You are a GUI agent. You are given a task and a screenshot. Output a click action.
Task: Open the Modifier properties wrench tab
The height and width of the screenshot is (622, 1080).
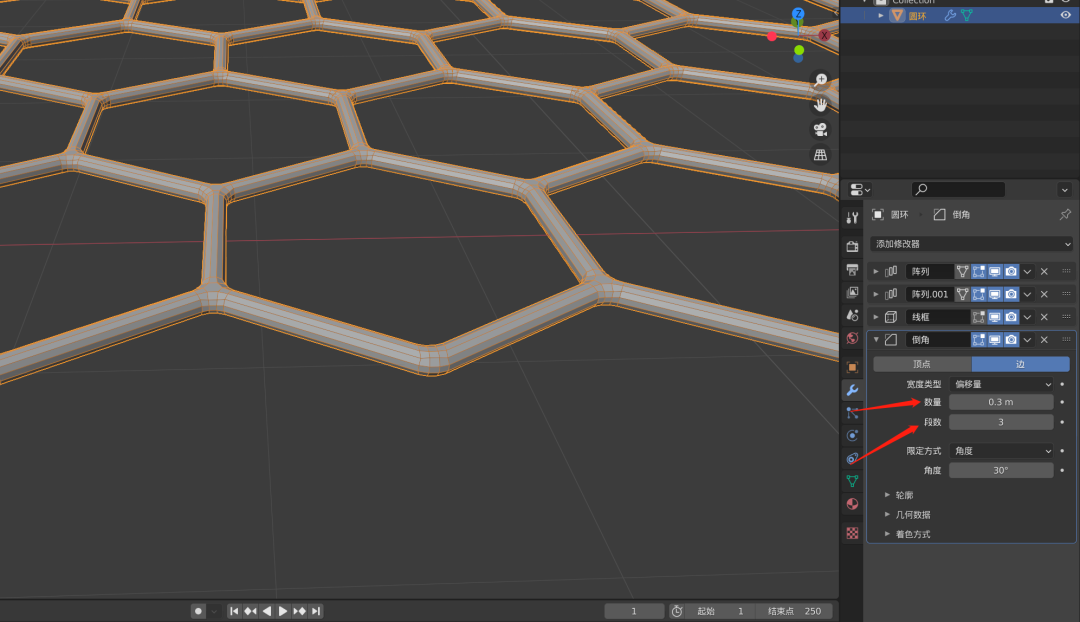[x=852, y=390]
